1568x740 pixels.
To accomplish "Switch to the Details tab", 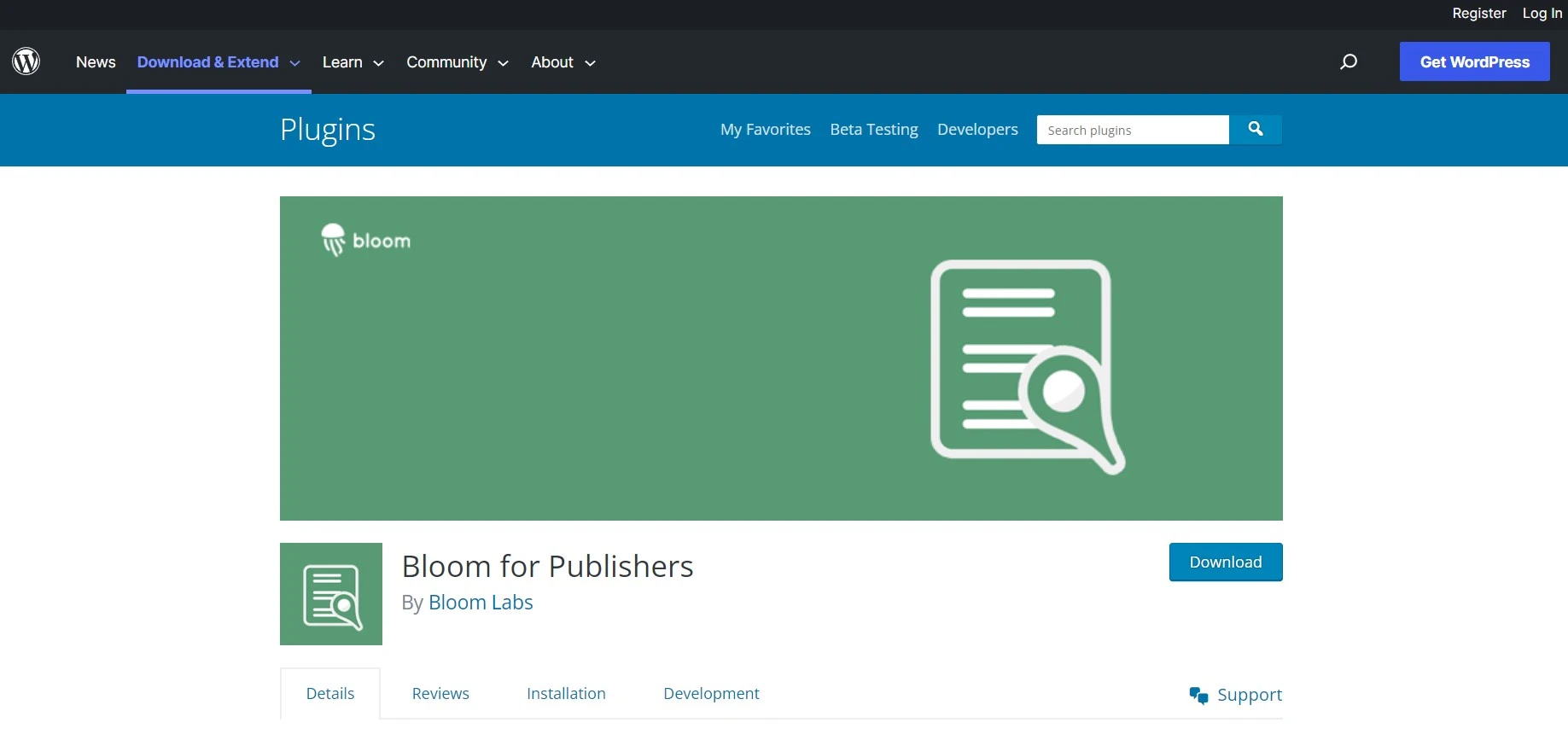I will [330, 693].
